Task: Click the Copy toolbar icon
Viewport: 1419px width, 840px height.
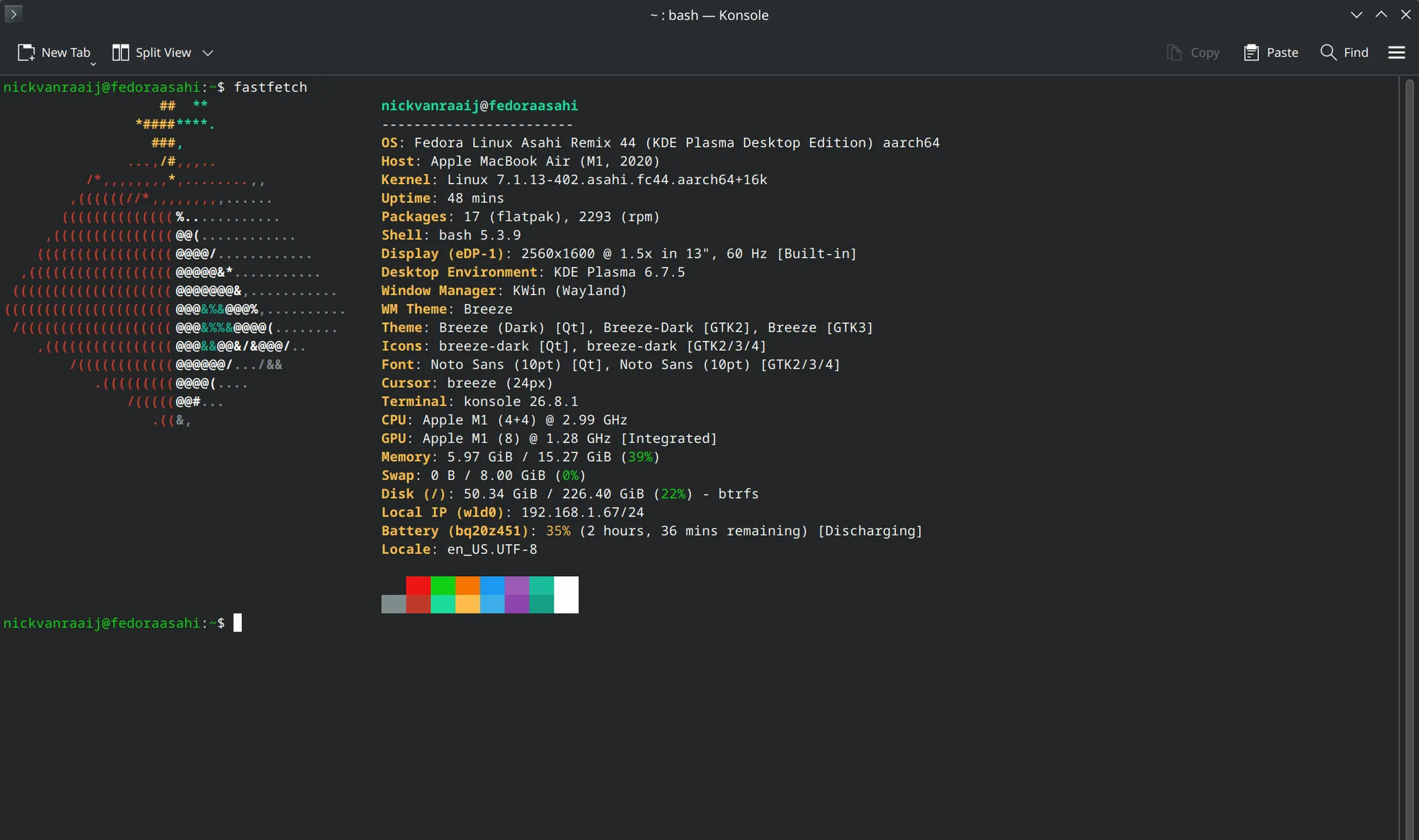Action: [1174, 53]
